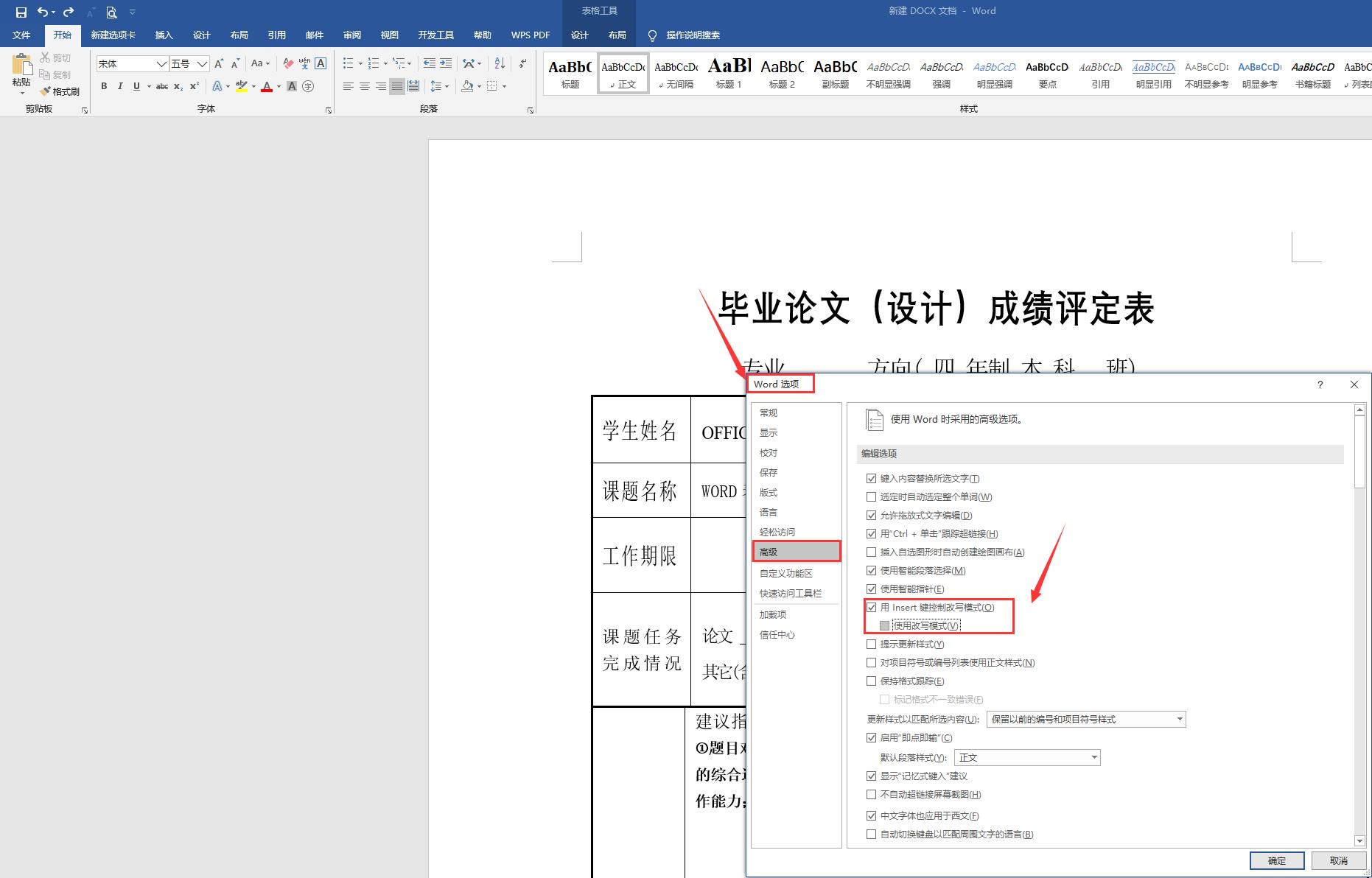Click the sort icon in paragraph group
Viewport: 1372px width, 878px height.
[499, 63]
